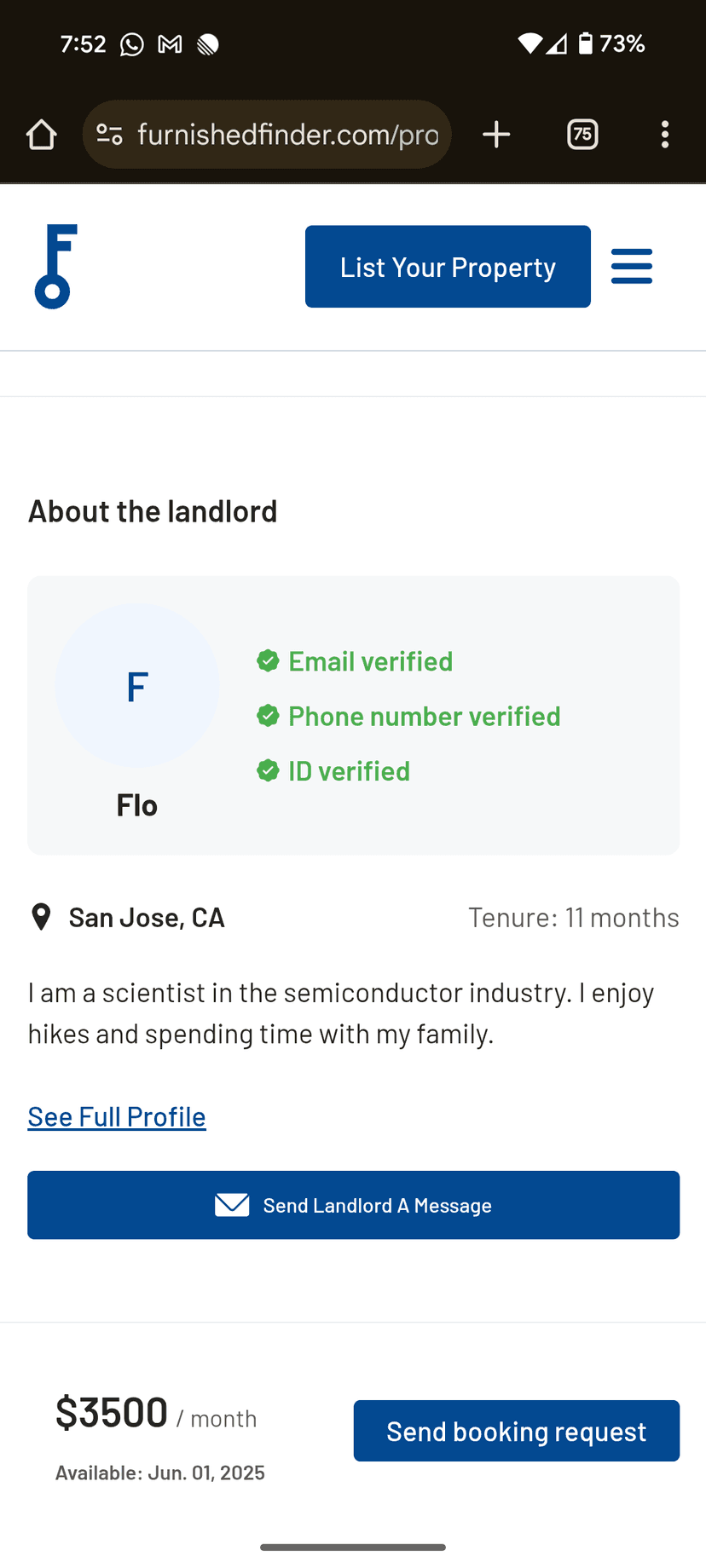
Task: Open the See Full Profile link
Action: (117, 1116)
